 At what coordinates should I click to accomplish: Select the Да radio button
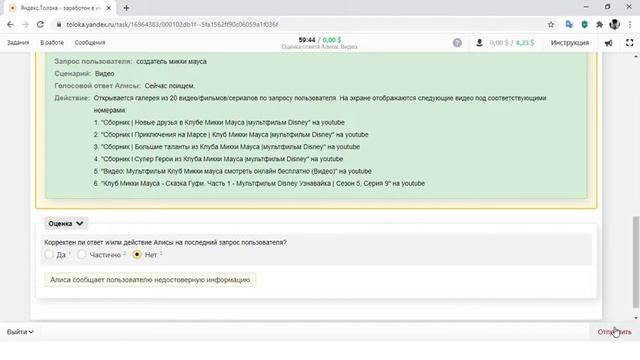(49, 254)
